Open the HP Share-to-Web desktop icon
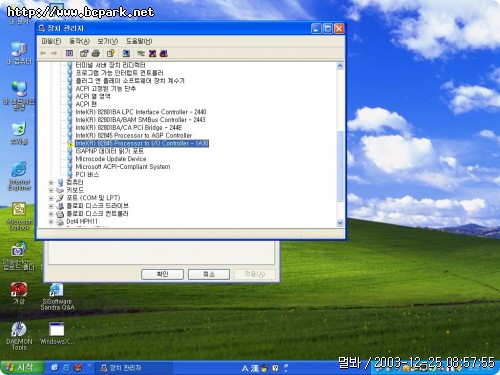 coord(18,256)
